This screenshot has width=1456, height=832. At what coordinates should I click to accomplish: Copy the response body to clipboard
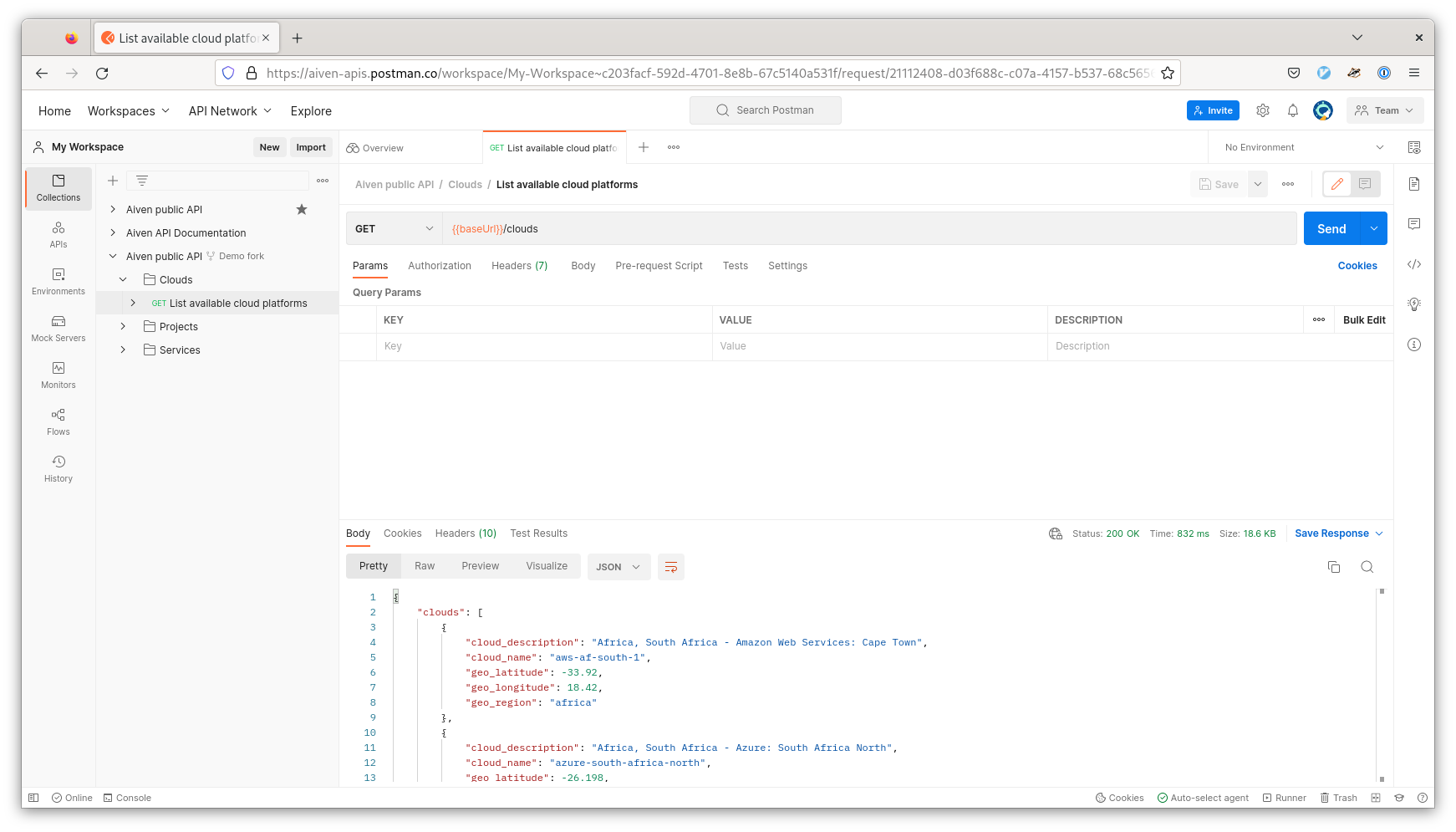click(x=1333, y=567)
